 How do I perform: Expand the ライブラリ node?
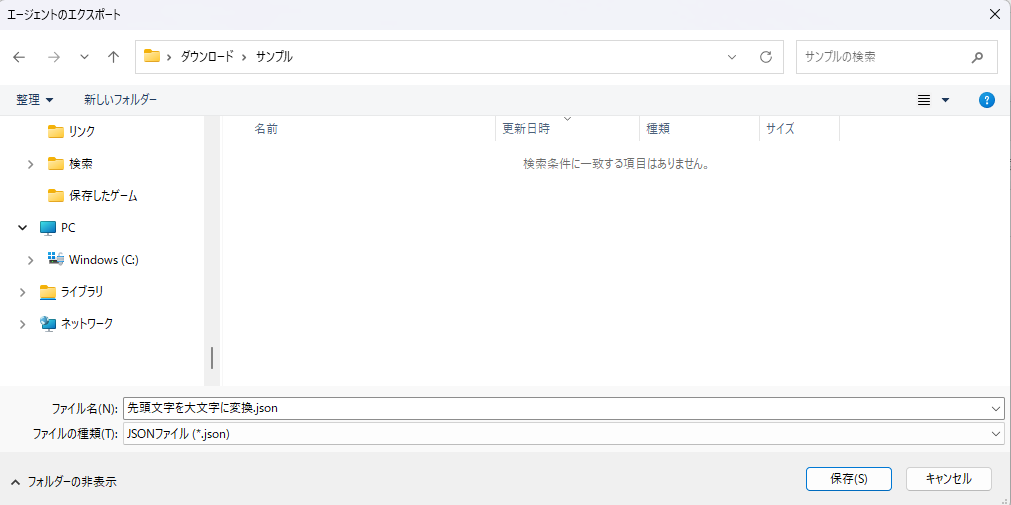23,292
